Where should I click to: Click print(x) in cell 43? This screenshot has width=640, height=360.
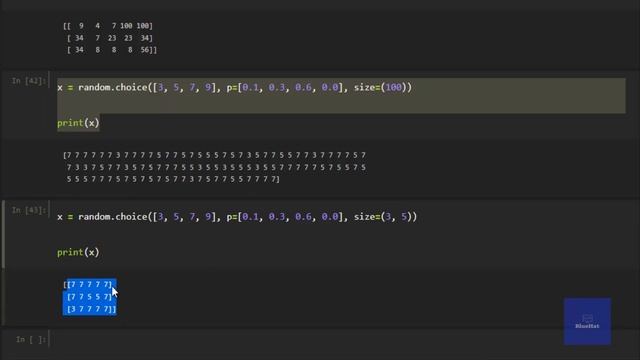(x=78, y=252)
